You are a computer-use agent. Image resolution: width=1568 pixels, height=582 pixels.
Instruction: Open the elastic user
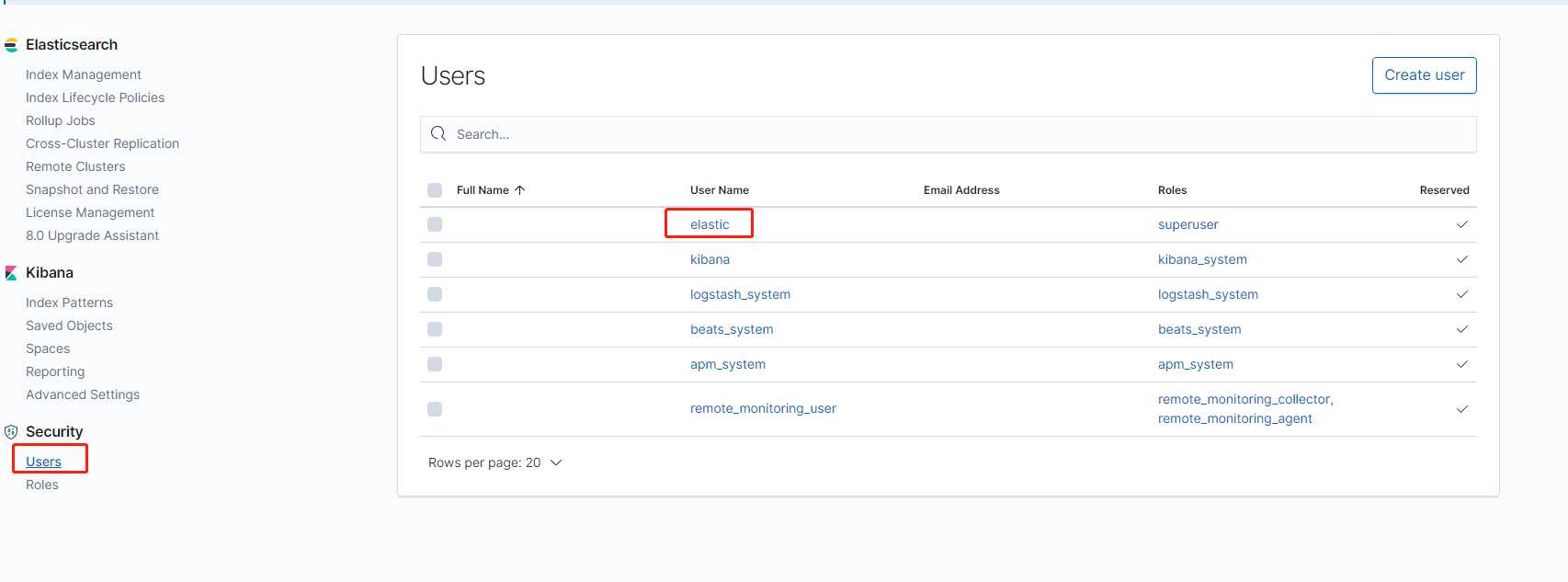click(710, 224)
